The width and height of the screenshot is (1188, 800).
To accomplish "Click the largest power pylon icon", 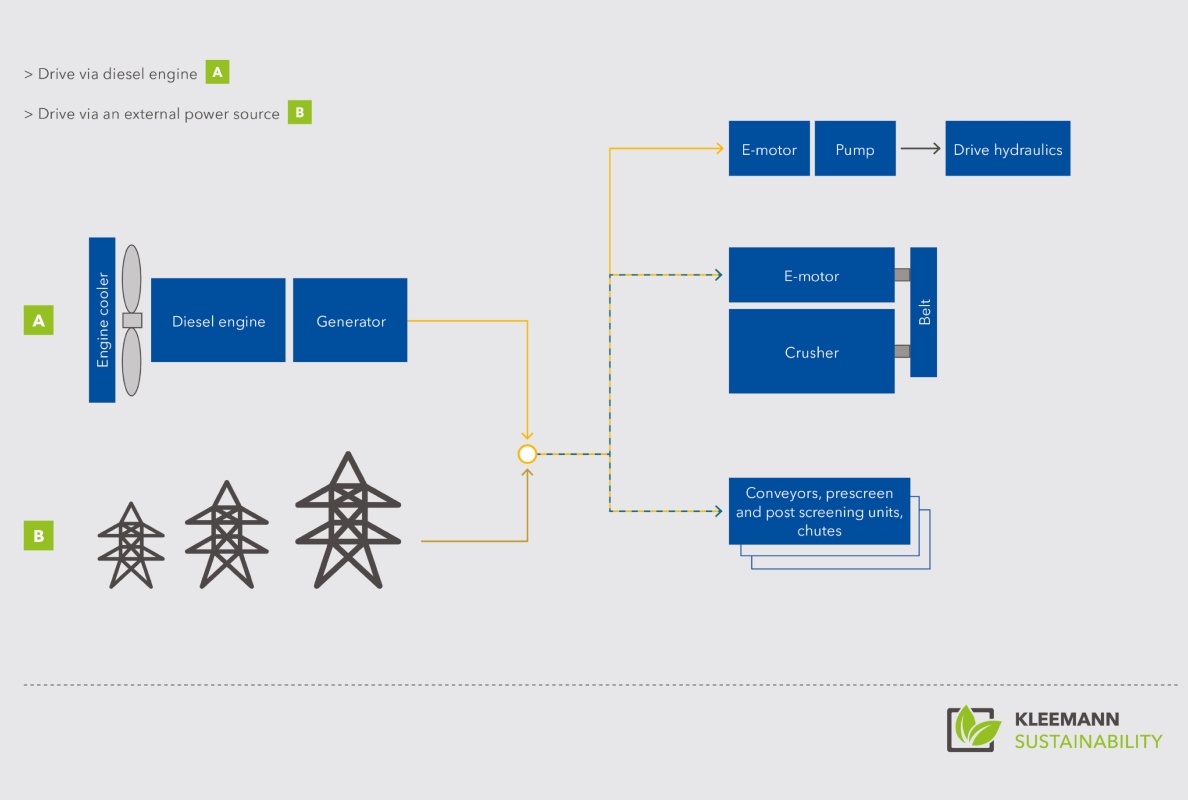I will click(x=348, y=520).
